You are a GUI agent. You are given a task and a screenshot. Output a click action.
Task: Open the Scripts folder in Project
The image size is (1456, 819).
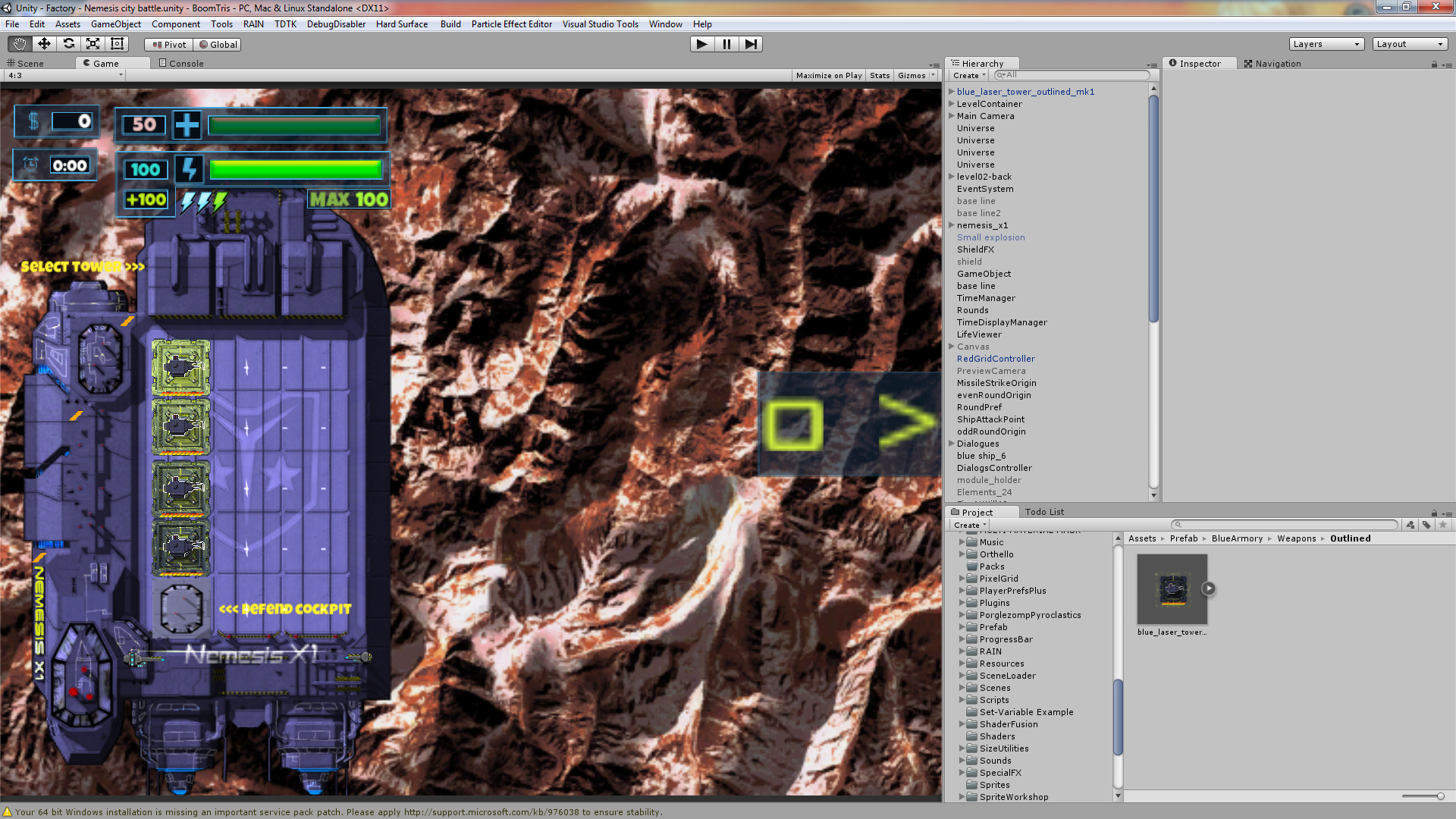[994, 700]
